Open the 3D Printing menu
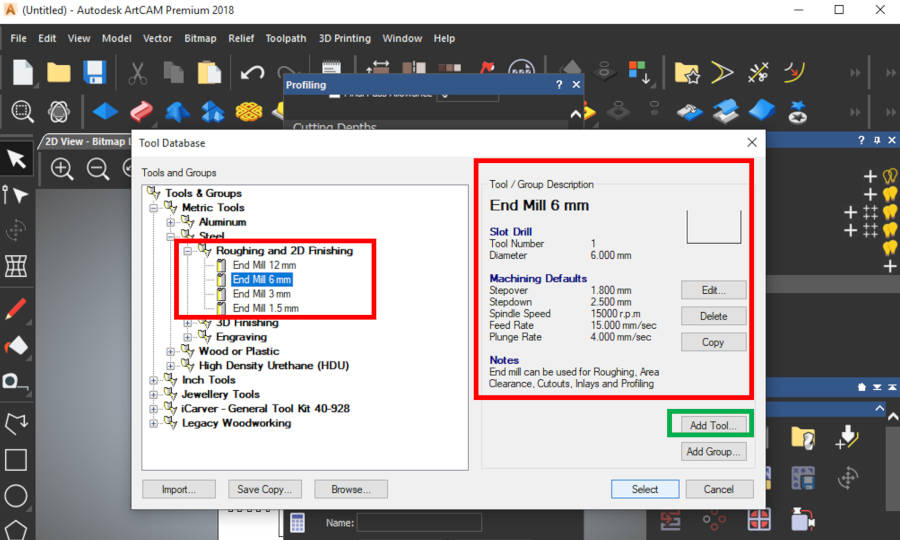This screenshot has height=540, width=900. tap(344, 38)
